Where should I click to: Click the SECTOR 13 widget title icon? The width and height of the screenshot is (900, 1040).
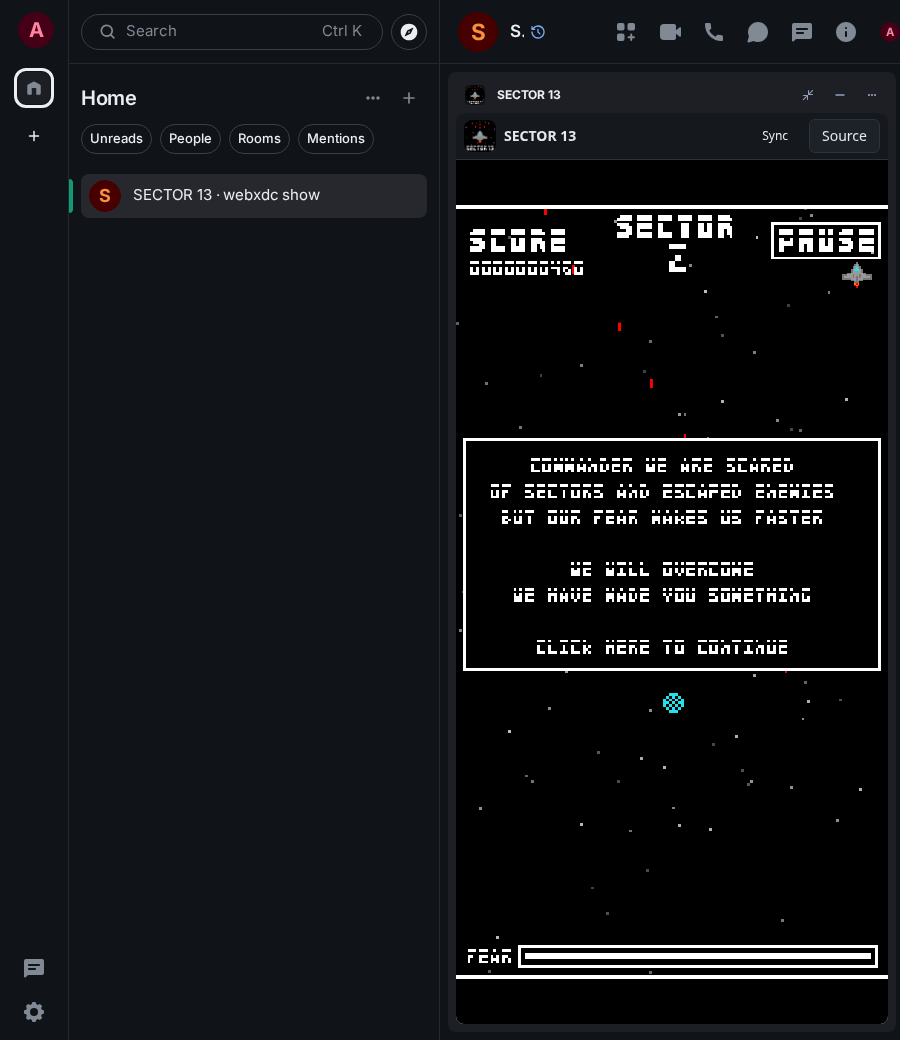(475, 95)
